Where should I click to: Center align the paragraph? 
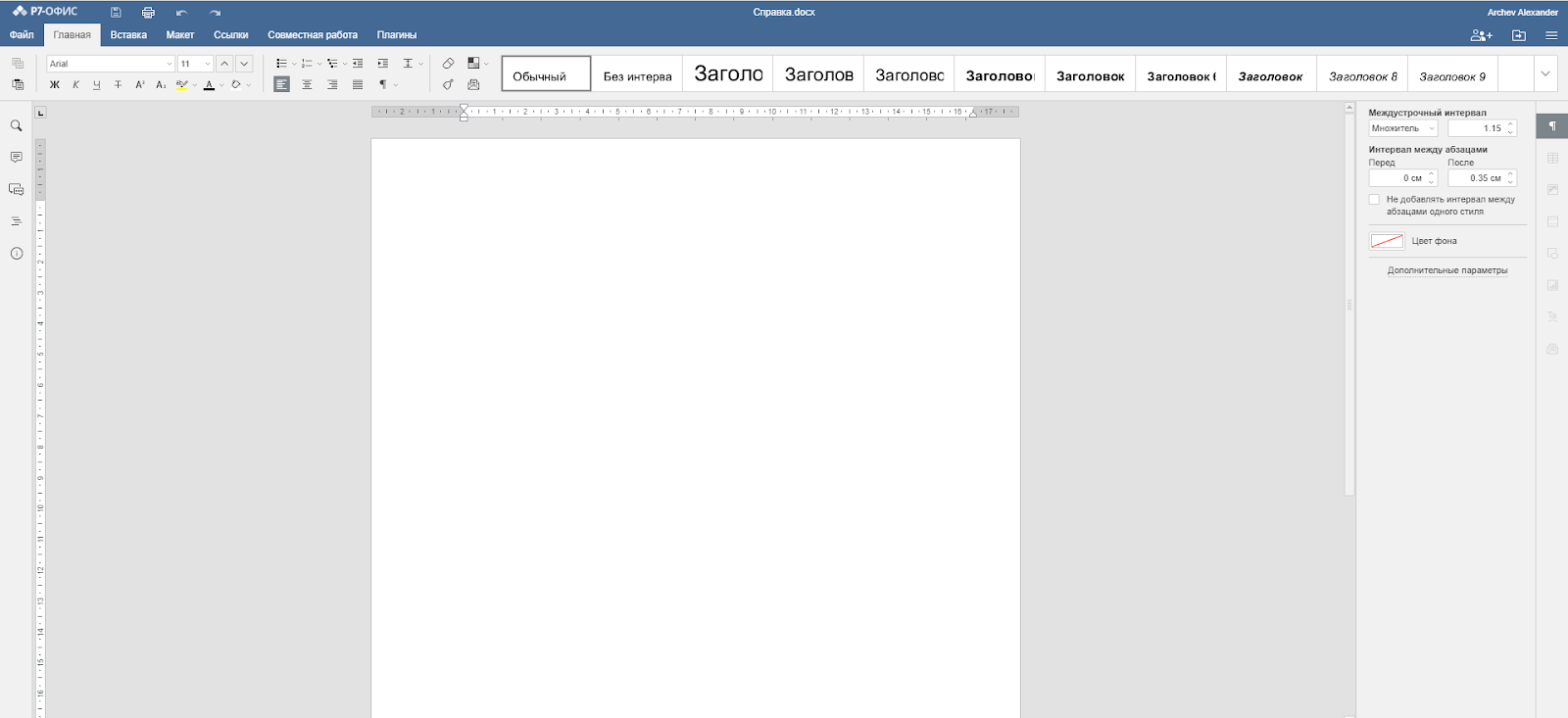click(307, 85)
